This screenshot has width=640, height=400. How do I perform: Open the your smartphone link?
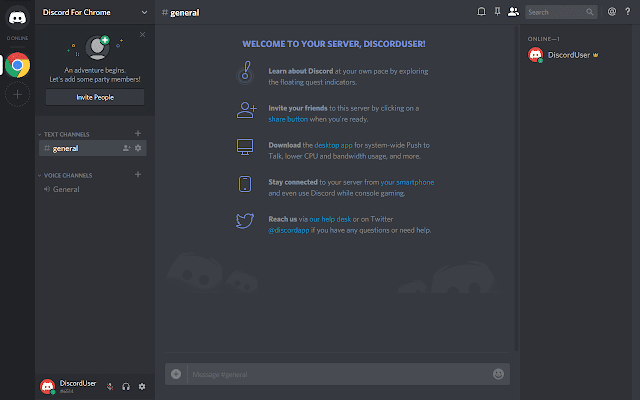407,182
